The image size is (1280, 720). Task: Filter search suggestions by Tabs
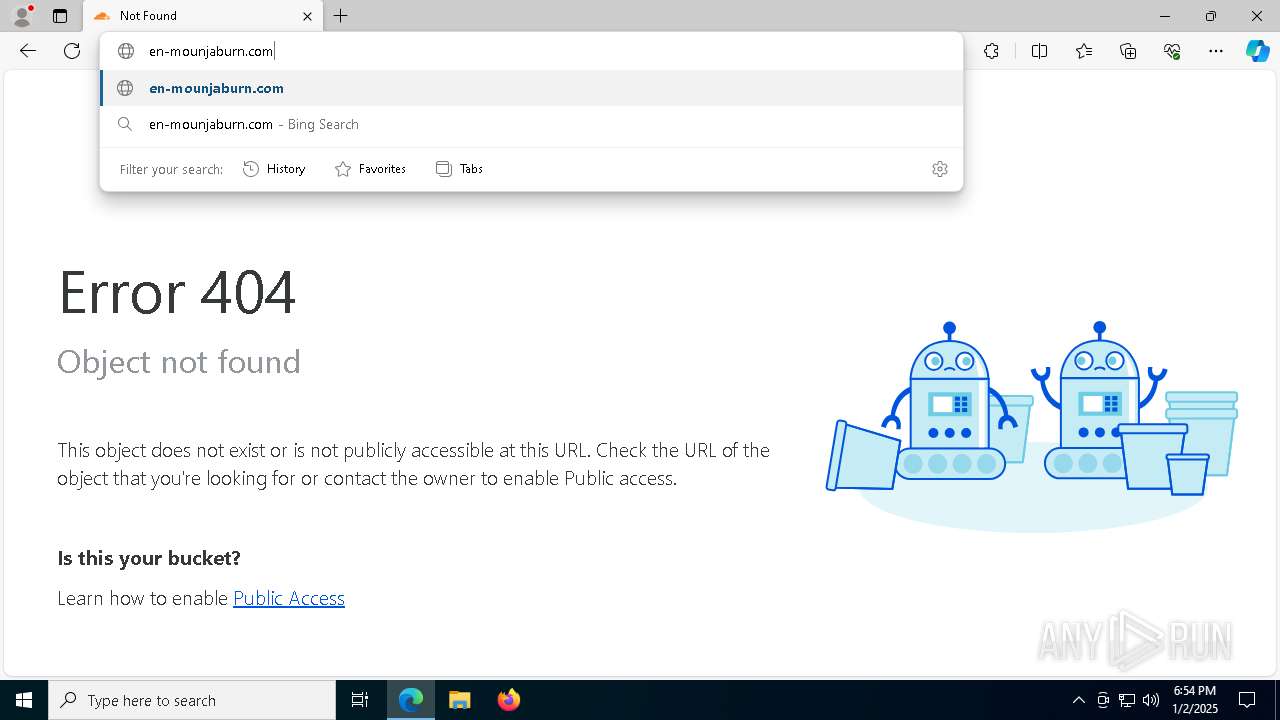pos(460,169)
